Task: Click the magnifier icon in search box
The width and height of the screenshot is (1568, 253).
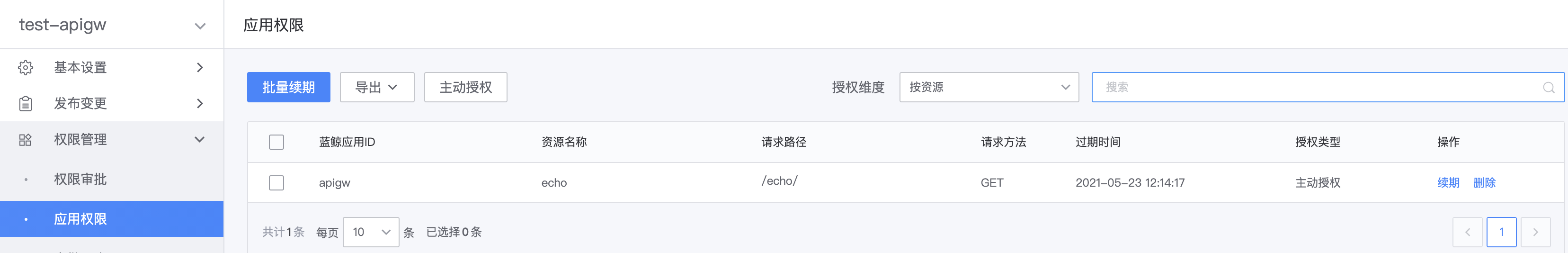Action: click(1549, 87)
